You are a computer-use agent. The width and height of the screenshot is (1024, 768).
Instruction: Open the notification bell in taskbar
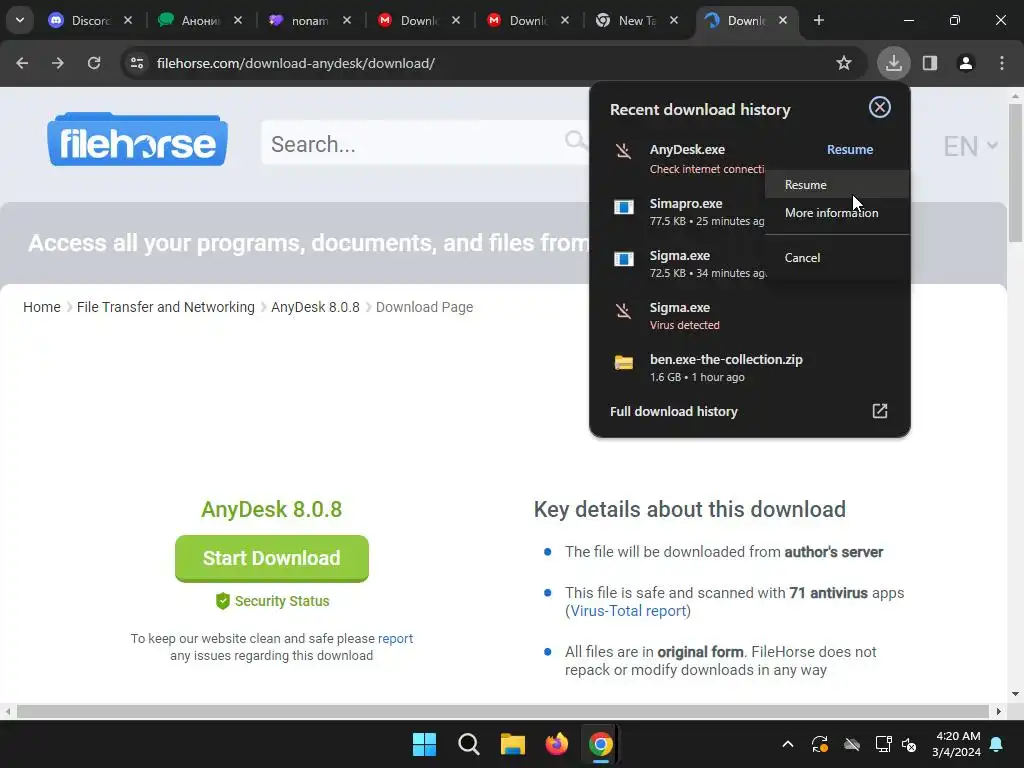coord(997,744)
